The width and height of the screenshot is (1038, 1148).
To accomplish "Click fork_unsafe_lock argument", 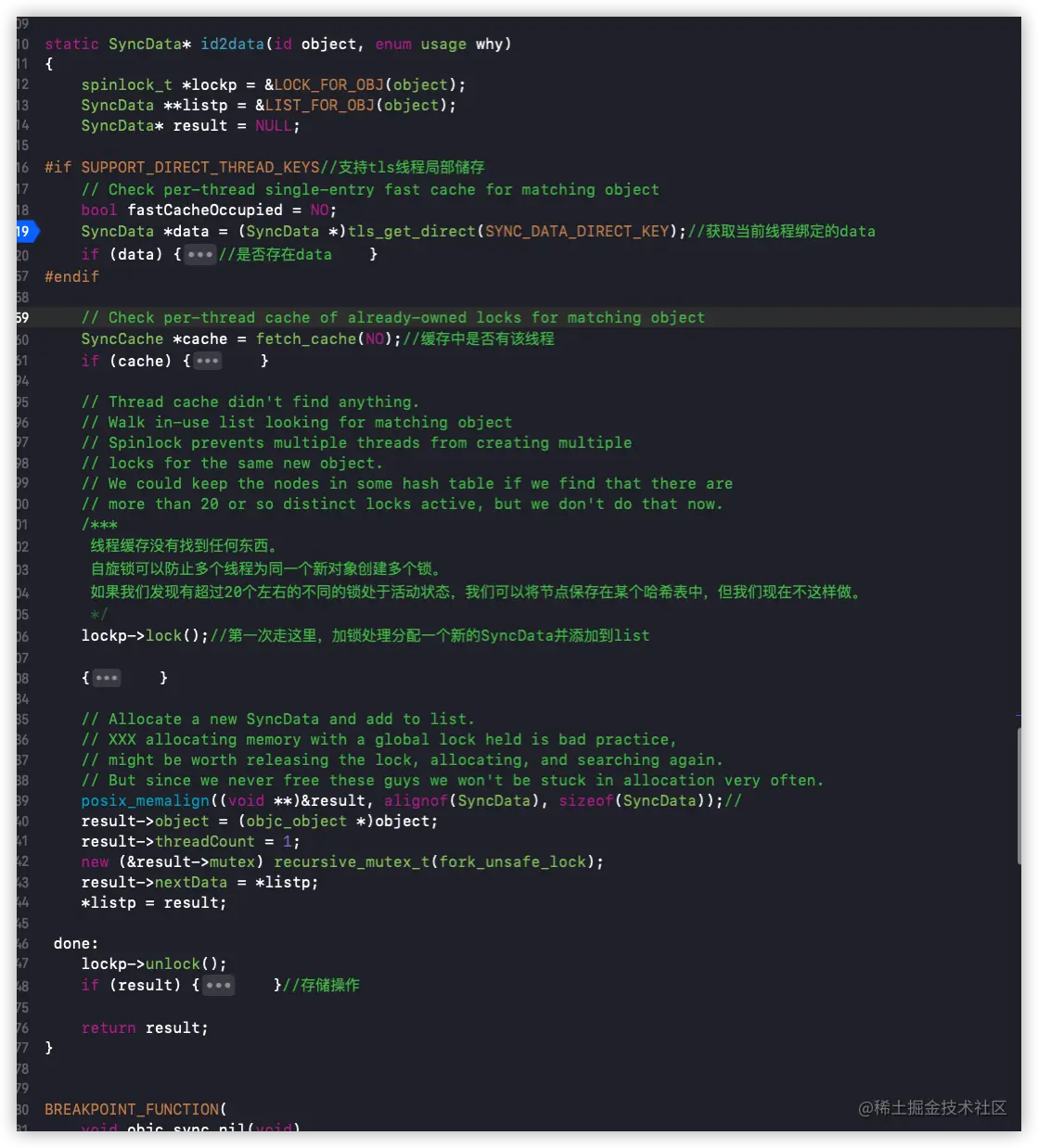I will pyautogui.click(x=513, y=861).
